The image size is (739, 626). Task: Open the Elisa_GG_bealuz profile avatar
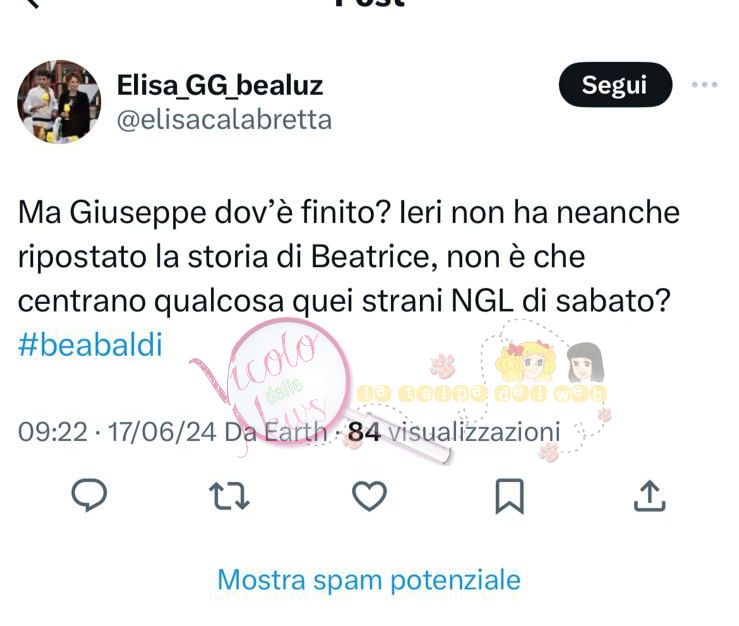click(x=59, y=102)
